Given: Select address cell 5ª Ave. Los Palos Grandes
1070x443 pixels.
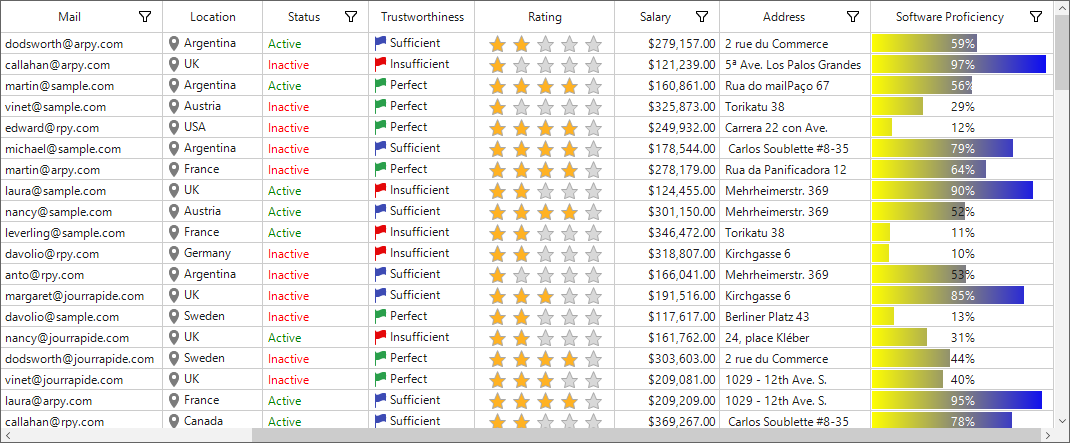Looking at the screenshot, I should pos(795,65).
